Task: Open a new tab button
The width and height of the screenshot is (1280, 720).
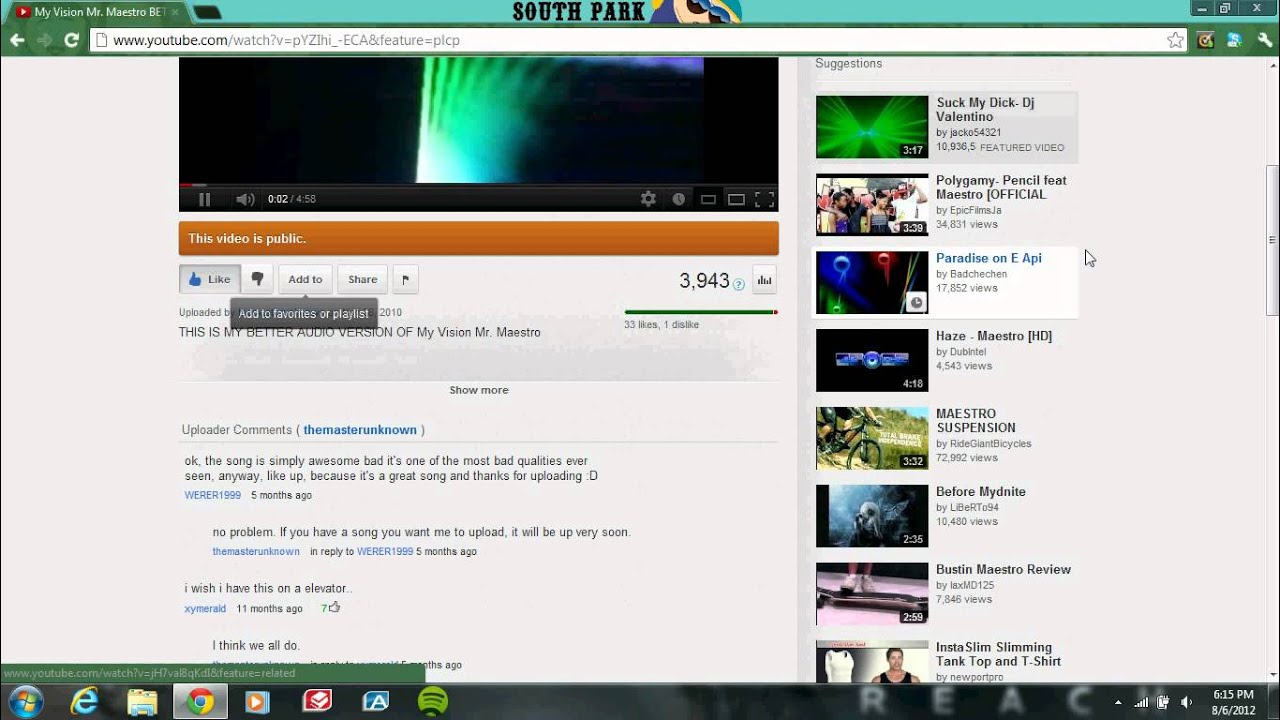Action: 207,12
